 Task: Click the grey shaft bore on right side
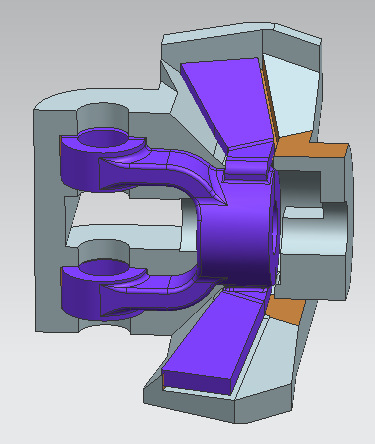click(x=313, y=230)
